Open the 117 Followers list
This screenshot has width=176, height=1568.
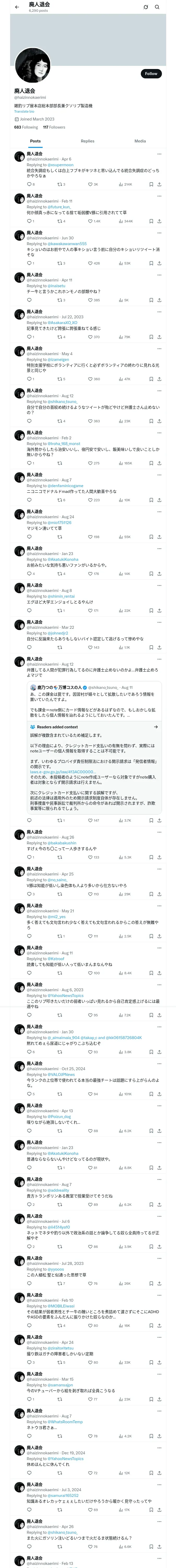pos(54,127)
